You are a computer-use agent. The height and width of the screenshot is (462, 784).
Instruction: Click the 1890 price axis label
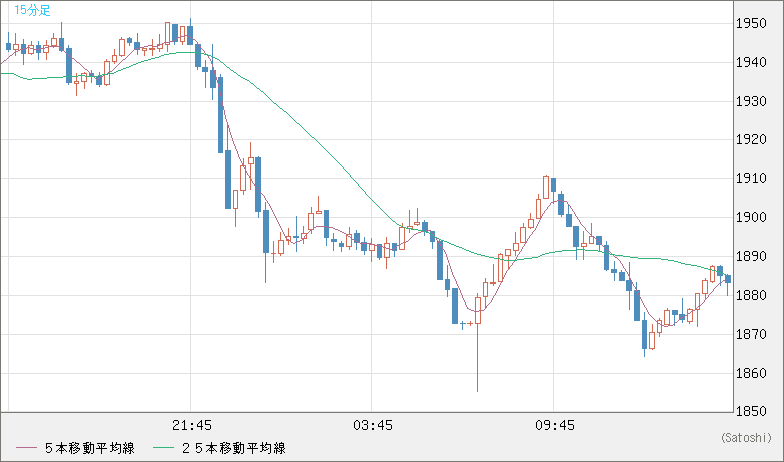pos(751,256)
